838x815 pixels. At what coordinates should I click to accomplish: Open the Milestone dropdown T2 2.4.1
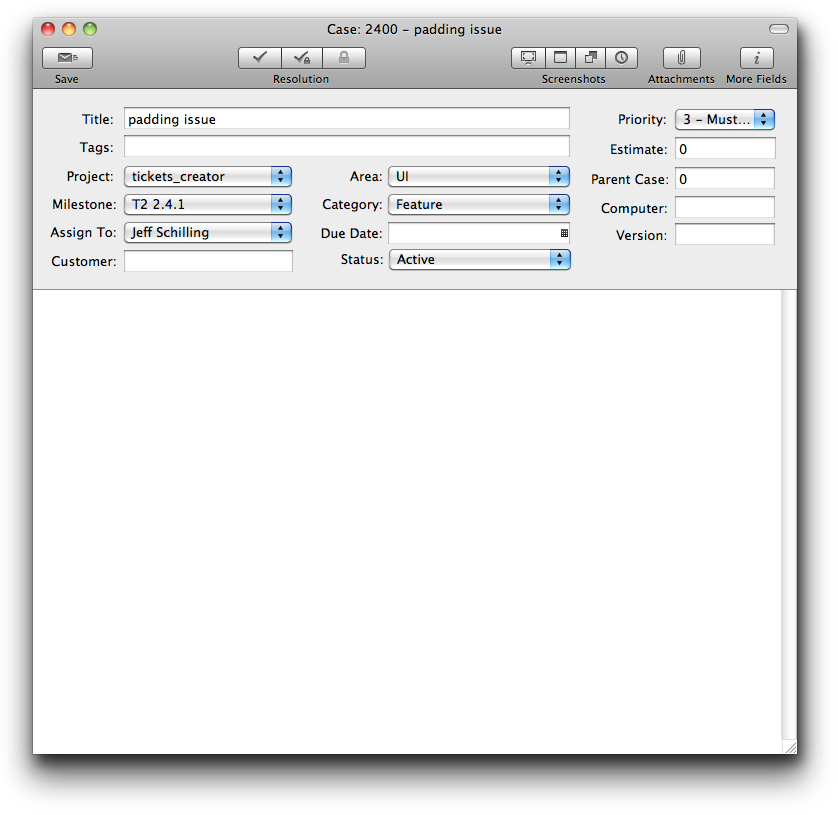[x=208, y=204]
